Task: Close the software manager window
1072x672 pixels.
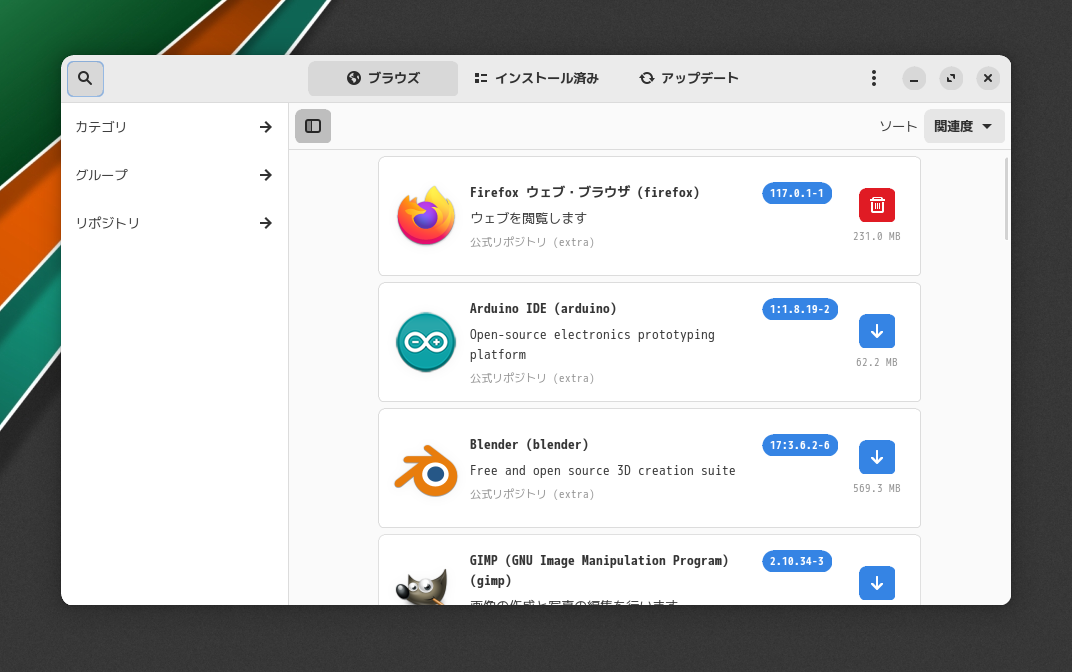Action: (x=988, y=79)
